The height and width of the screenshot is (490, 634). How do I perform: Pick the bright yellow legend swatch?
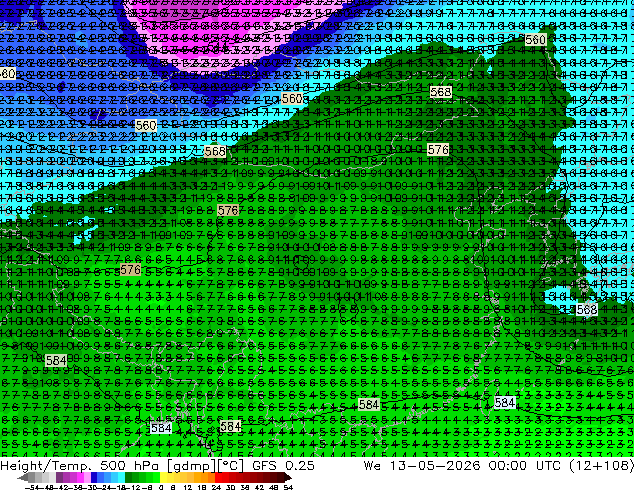pos(163,477)
